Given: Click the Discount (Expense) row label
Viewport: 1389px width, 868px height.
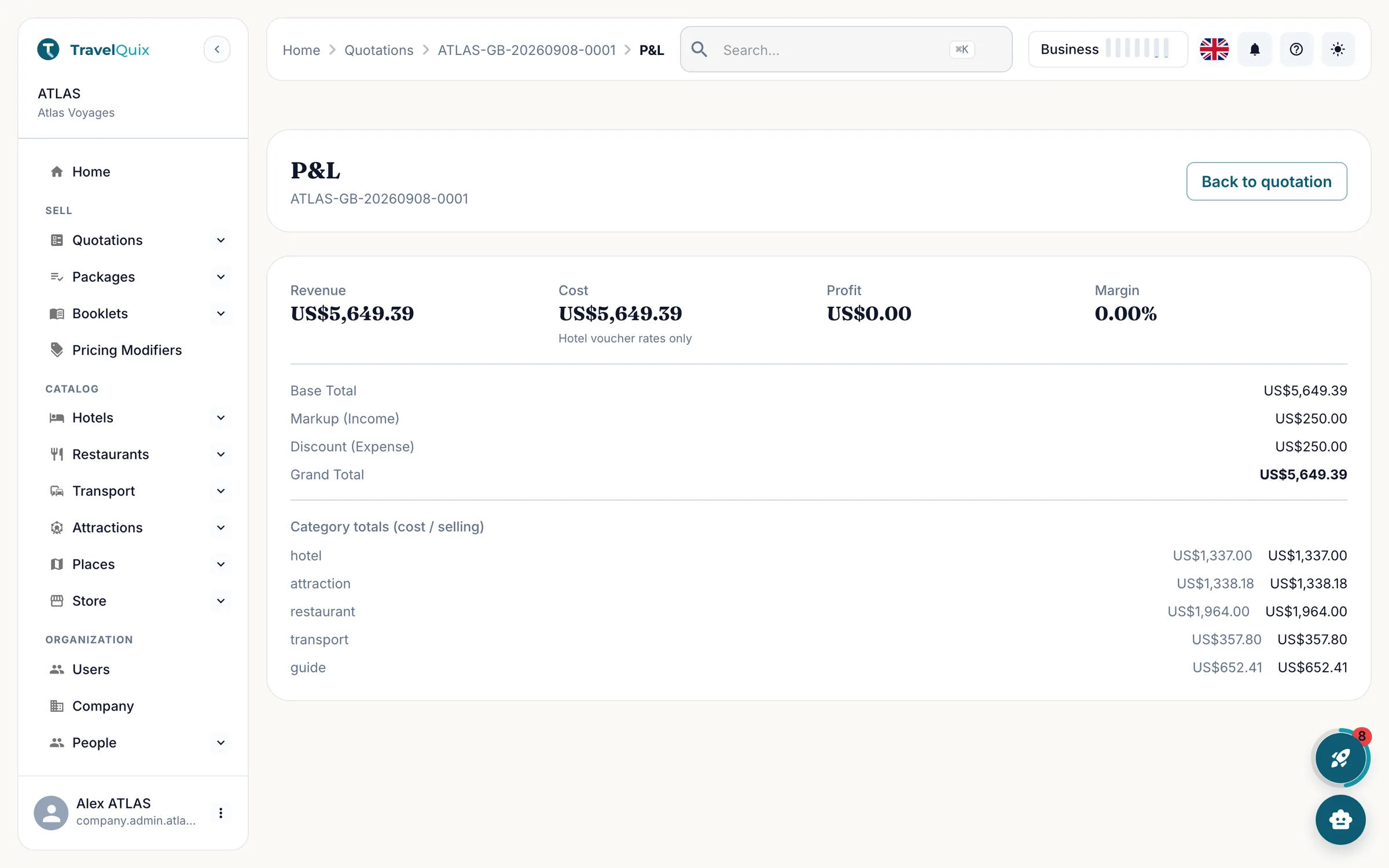Looking at the screenshot, I should (352, 446).
